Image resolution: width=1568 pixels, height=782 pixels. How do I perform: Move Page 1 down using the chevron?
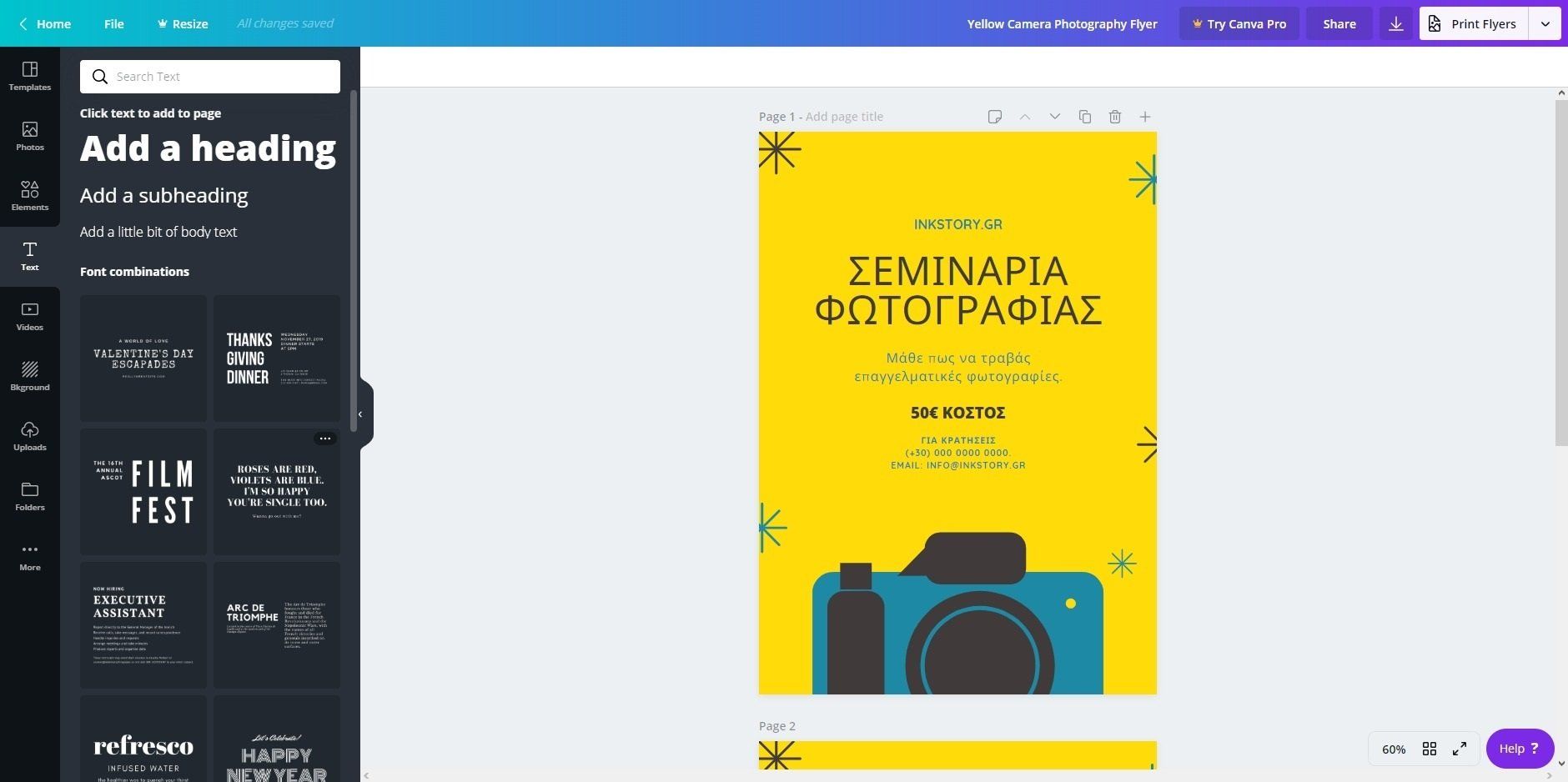tap(1054, 117)
